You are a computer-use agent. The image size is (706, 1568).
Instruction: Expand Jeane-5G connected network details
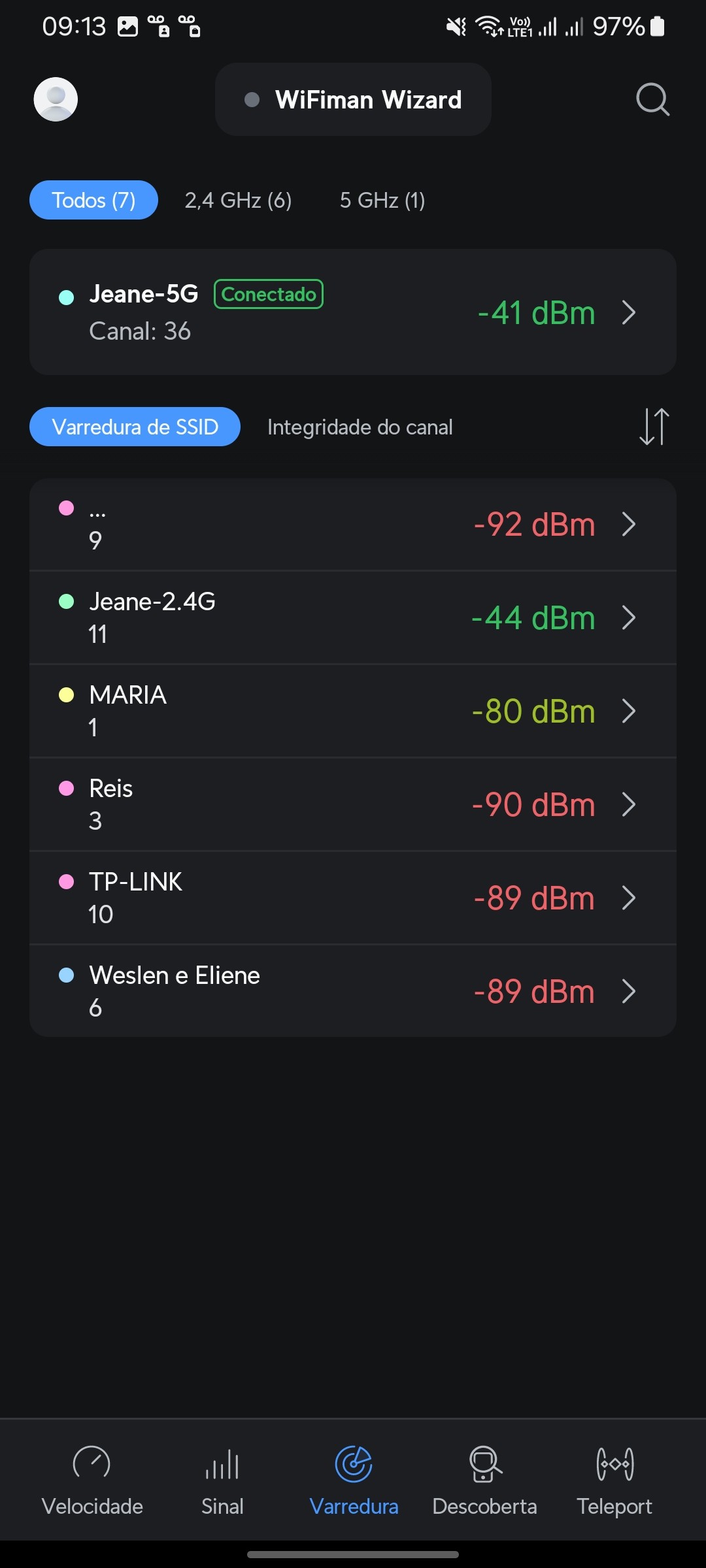tap(628, 312)
